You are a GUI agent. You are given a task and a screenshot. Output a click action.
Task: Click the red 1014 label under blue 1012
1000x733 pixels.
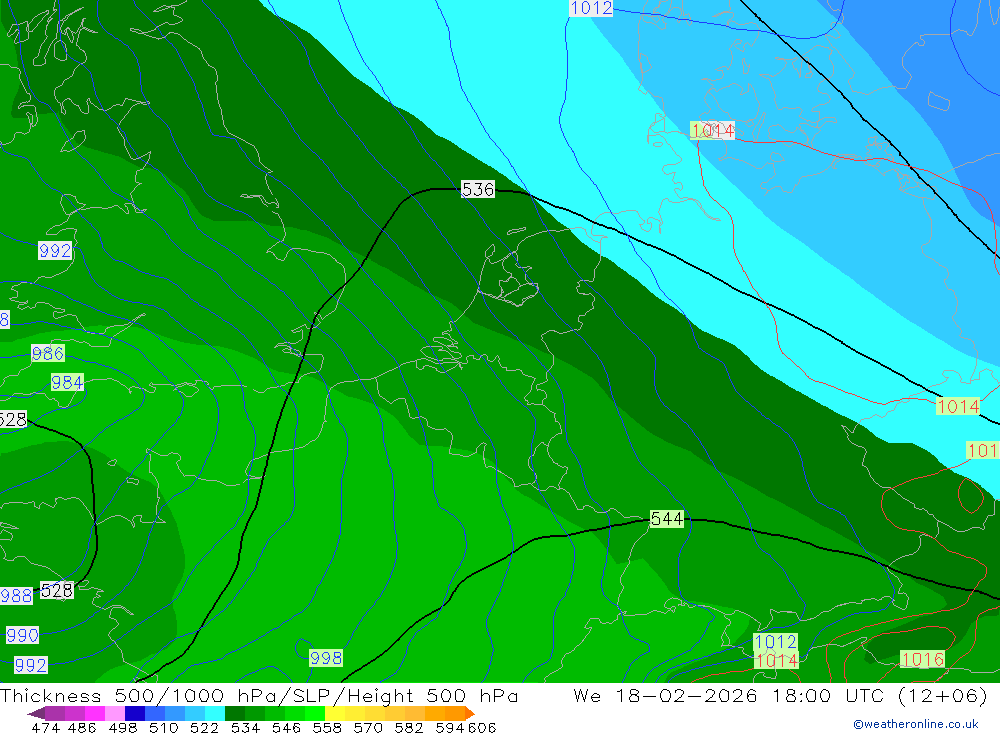coord(776,660)
